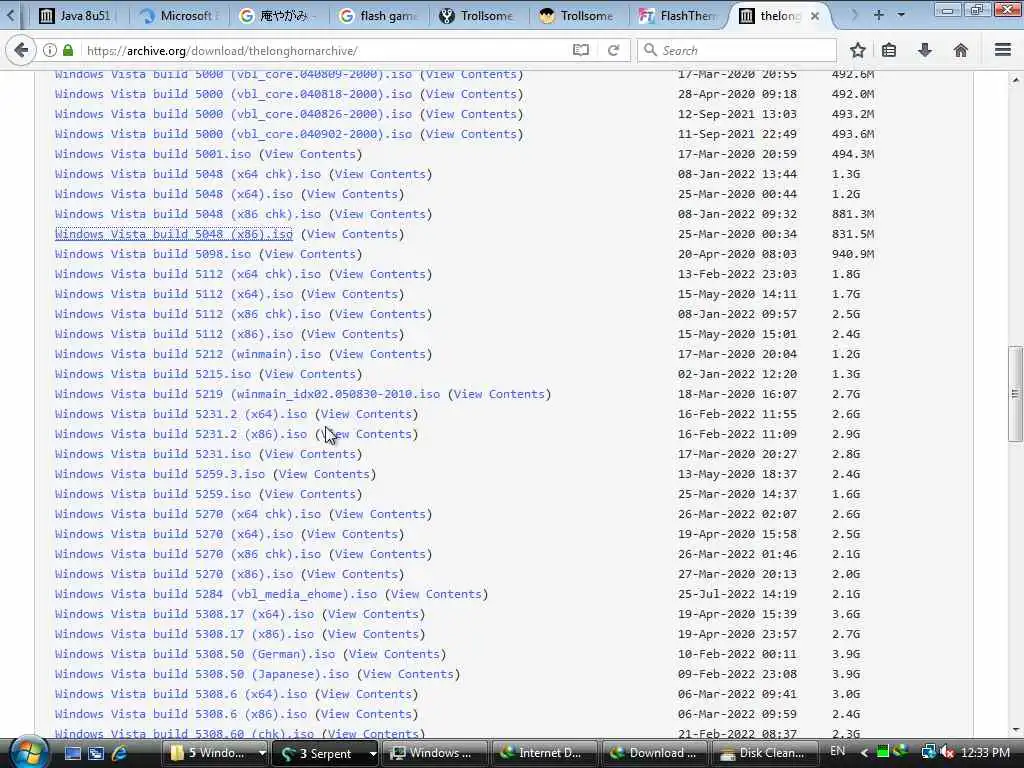Image resolution: width=1024 pixels, height=768 pixels.
Task: Click scrollbar down arrow
Action: click(1016, 729)
